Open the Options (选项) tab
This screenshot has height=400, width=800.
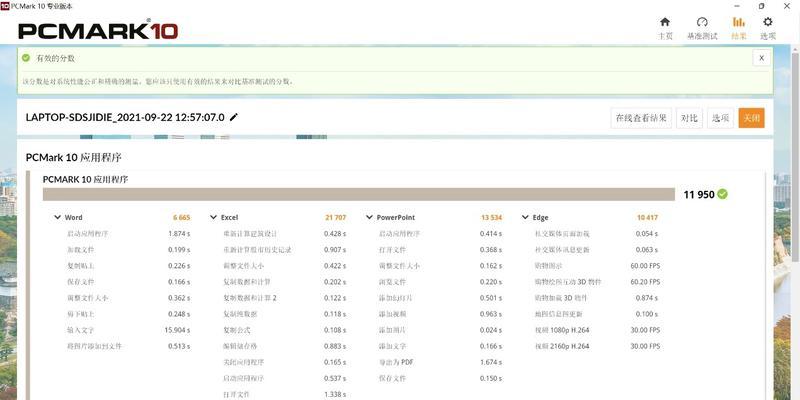[x=768, y=29]
